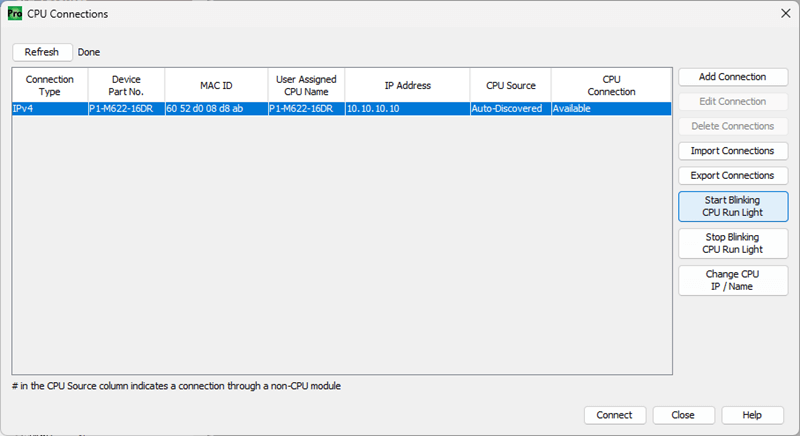
Task: Sort by IP Address column header
Action: coord(407,85)
